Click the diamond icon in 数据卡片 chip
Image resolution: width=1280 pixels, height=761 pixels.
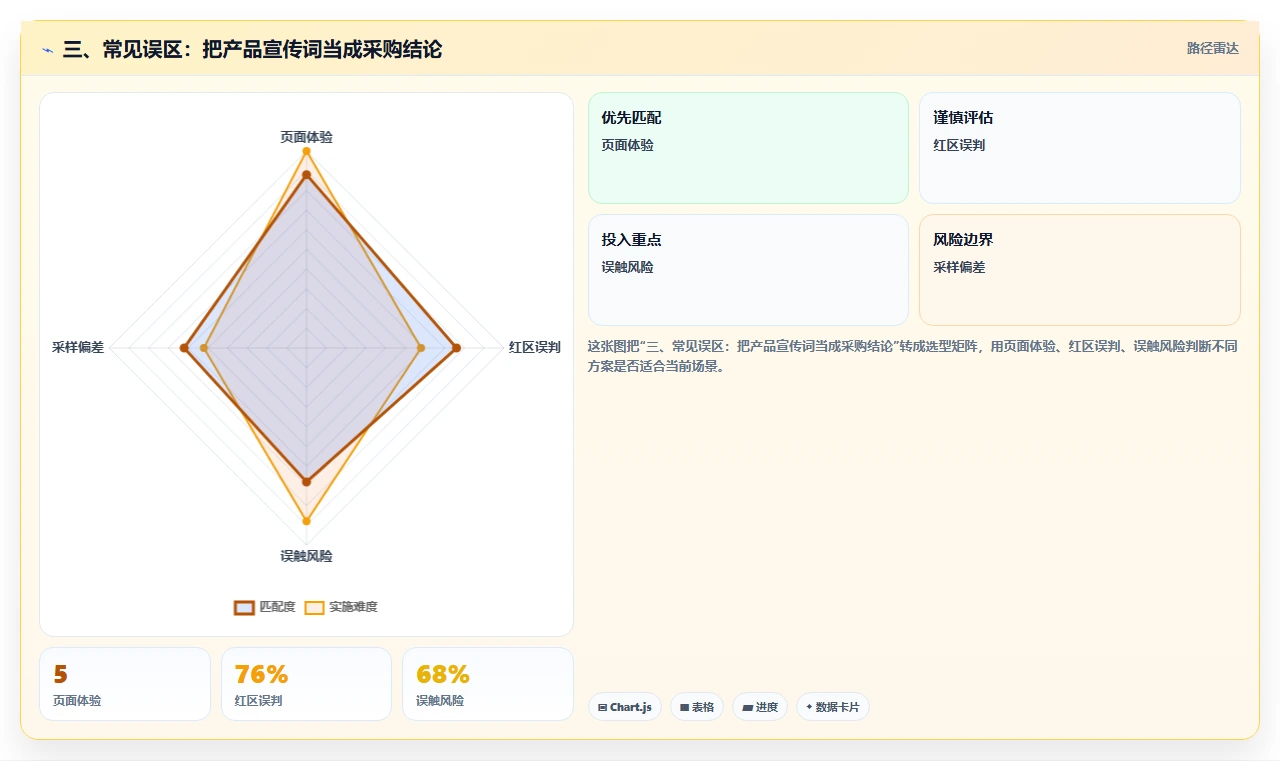click(809, 706)
